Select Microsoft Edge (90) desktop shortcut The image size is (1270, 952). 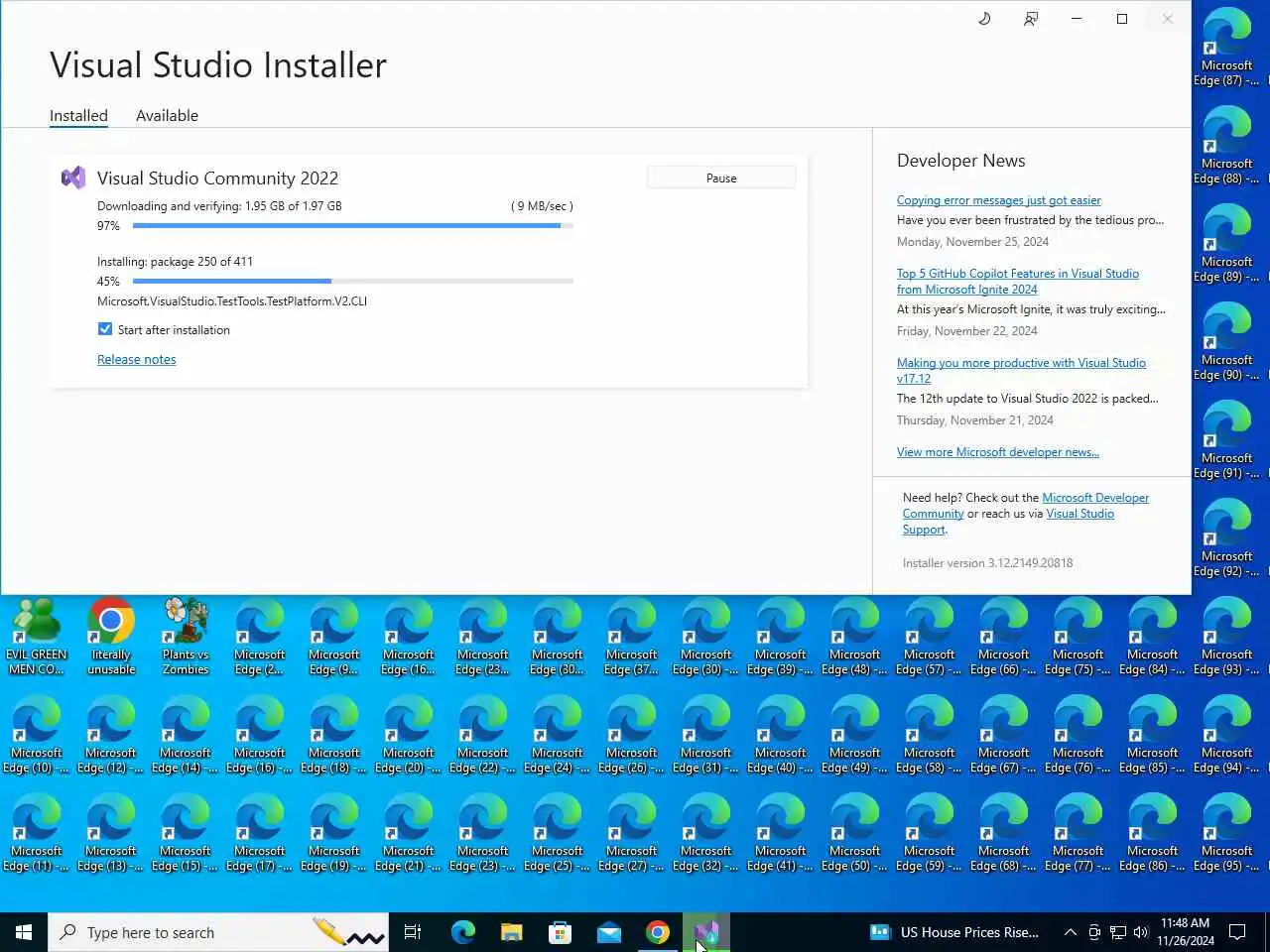[1227, 343]
